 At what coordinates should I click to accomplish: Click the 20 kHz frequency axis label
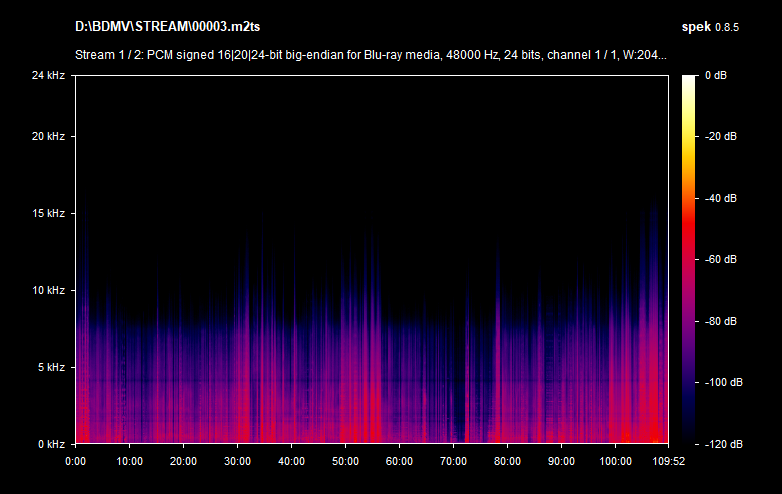(48, 136)
